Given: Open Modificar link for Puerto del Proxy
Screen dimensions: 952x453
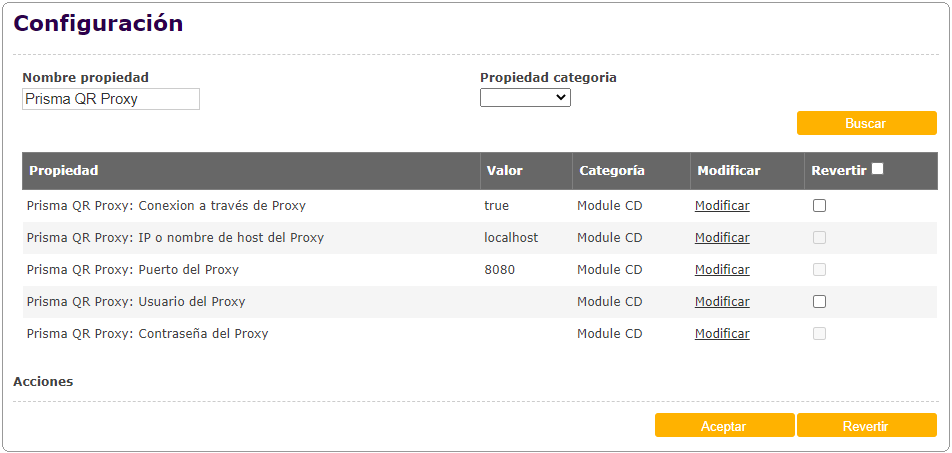Looking at the screenshot, I should point(722,270).
